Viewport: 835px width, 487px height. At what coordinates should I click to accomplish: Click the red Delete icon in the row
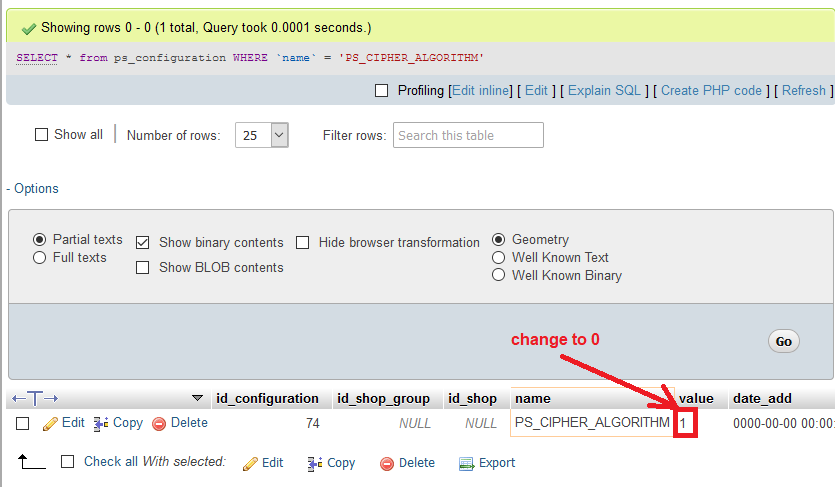[159, 424]
